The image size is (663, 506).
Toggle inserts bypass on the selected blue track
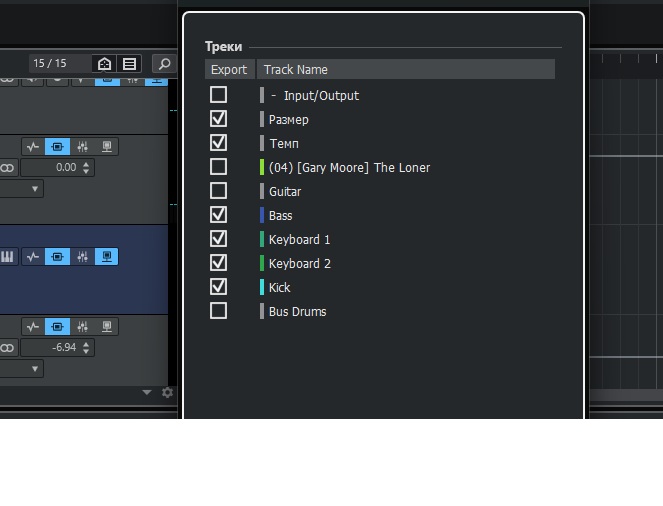click(x=57, y=257)
